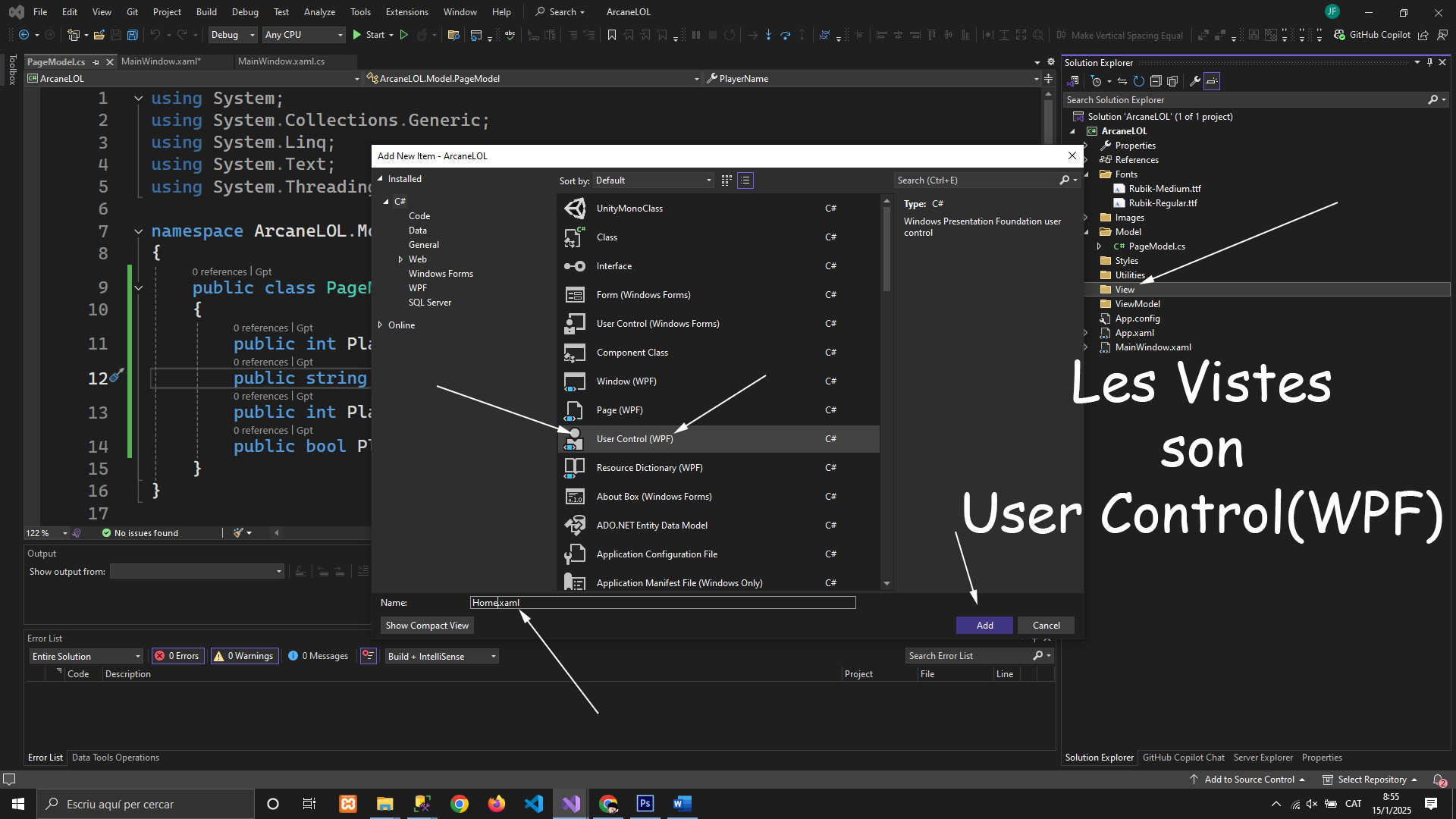The width and height of the screenshot is (1456, 819).
Task: Open the Debug configuration dropdown
Action: 232,35
